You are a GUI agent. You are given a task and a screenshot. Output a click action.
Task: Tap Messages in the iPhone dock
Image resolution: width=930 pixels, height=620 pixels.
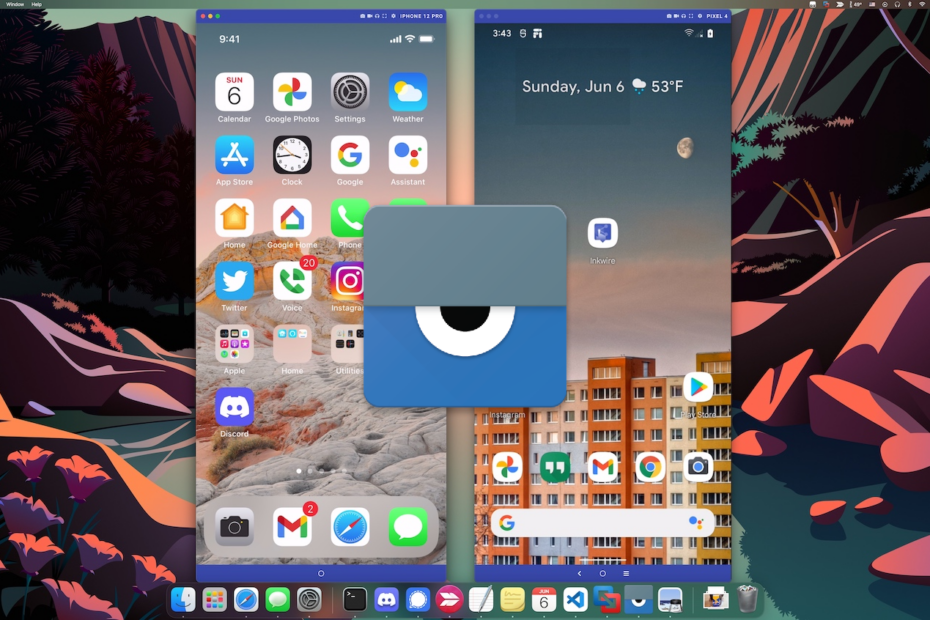408,527
